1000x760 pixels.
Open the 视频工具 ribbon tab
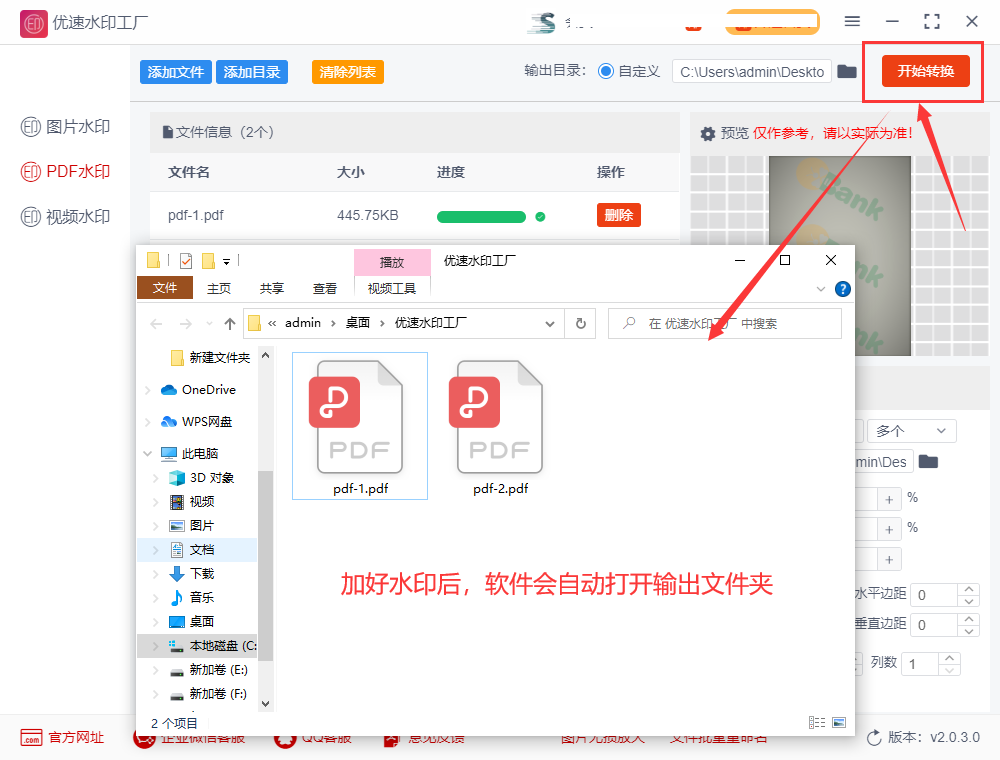pos(392,289)
